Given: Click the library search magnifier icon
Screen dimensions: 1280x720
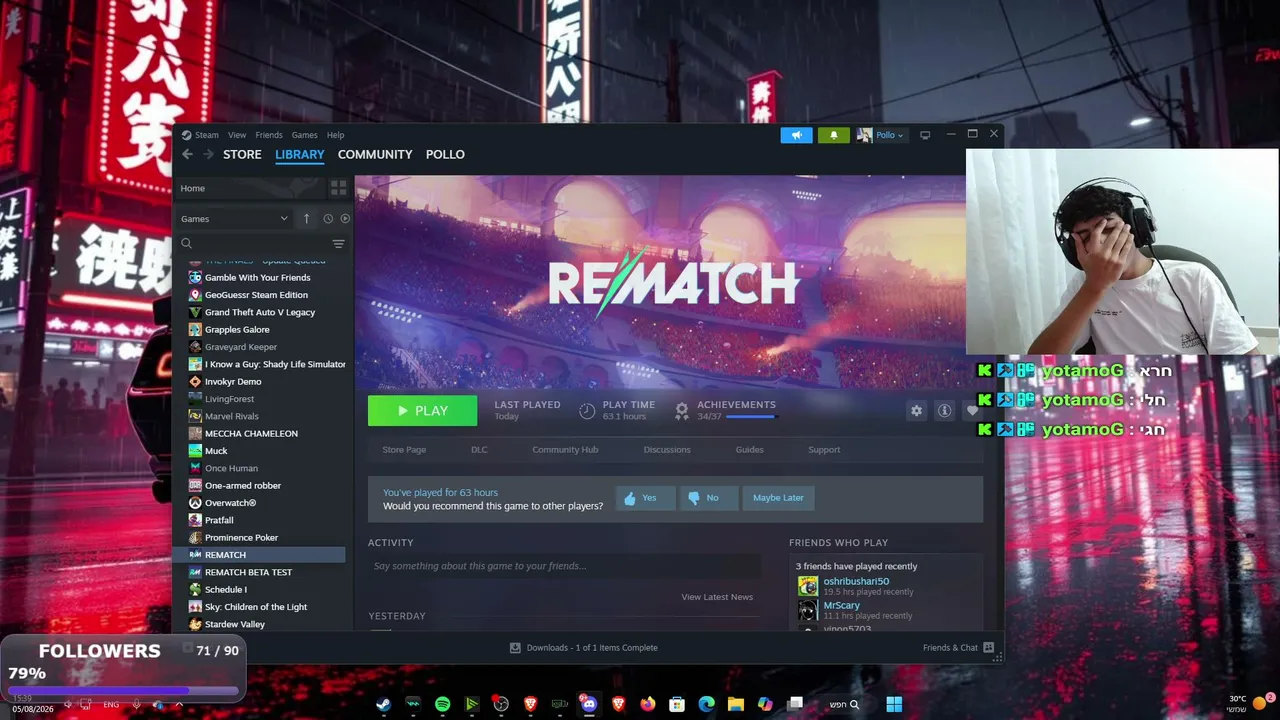Looking at the screenshot, I should [186, 243].
